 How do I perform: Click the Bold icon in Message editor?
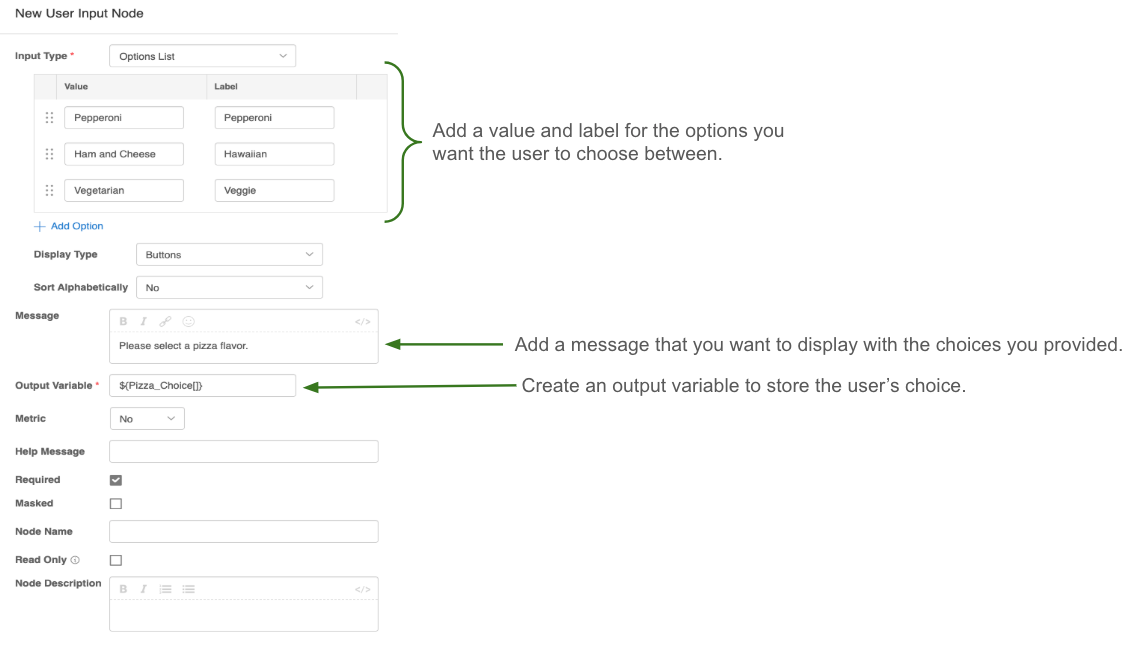coord(123,322)
